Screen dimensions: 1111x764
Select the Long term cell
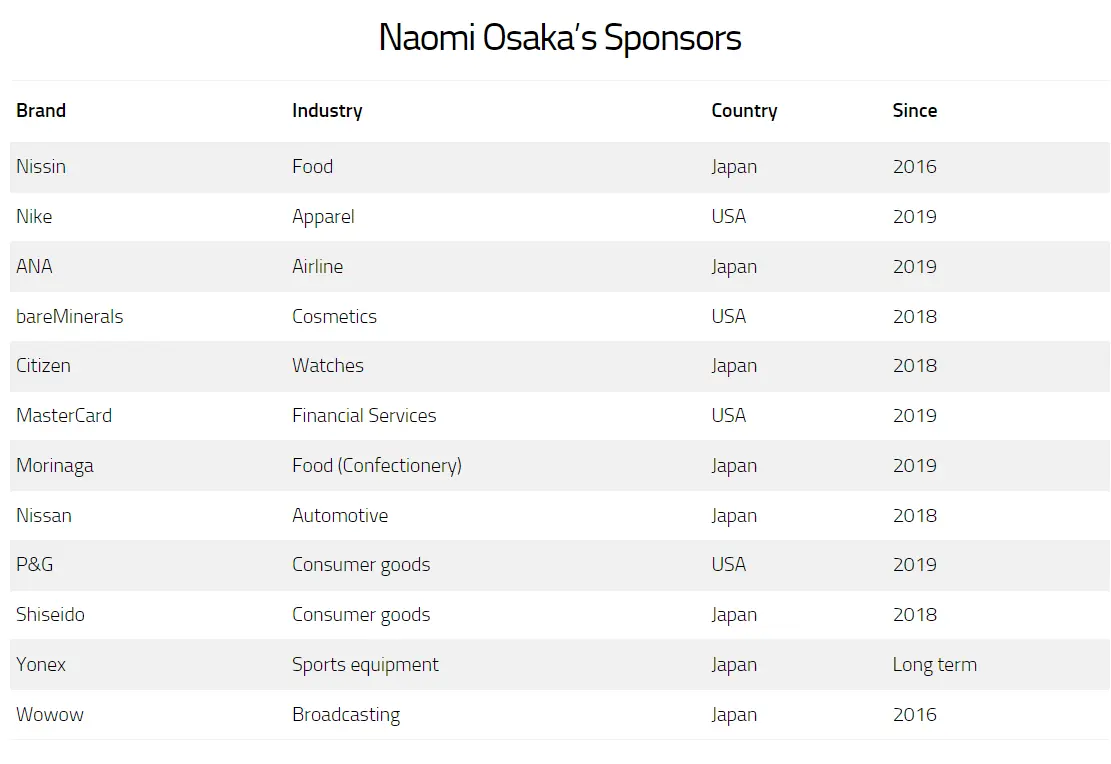(x=935, y=665)
